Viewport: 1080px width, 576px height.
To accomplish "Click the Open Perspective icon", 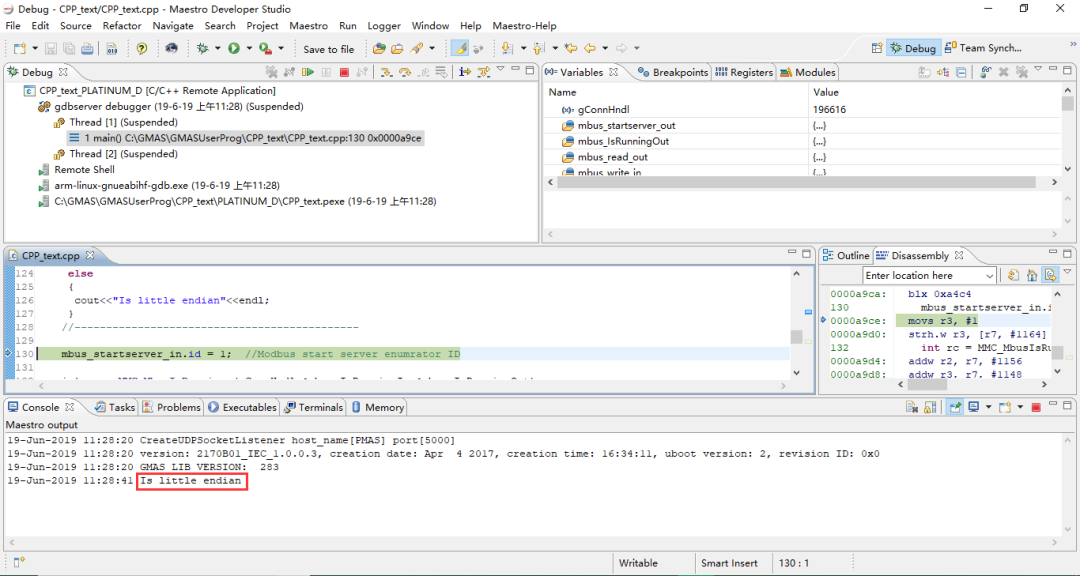I will point(877,48).
